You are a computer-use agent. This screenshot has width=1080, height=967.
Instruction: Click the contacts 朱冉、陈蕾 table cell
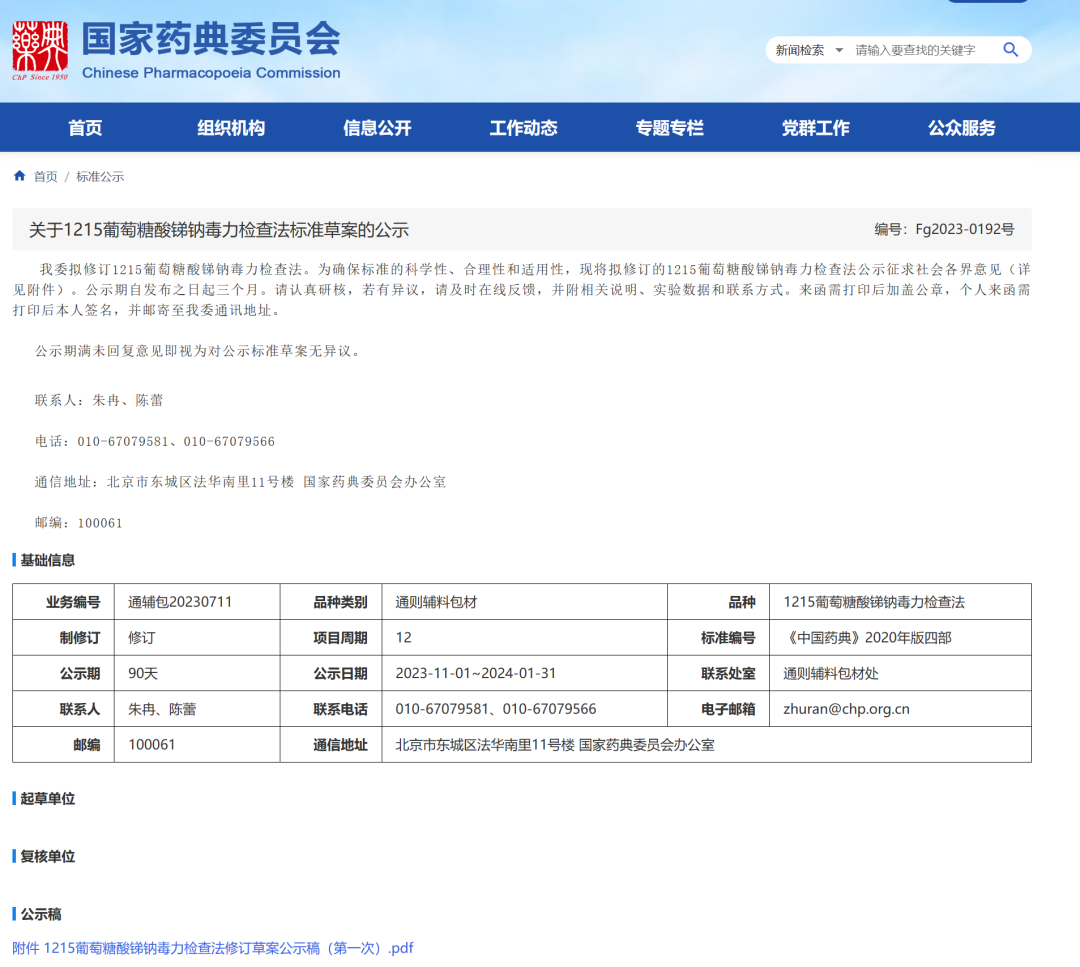click(197, 709)
